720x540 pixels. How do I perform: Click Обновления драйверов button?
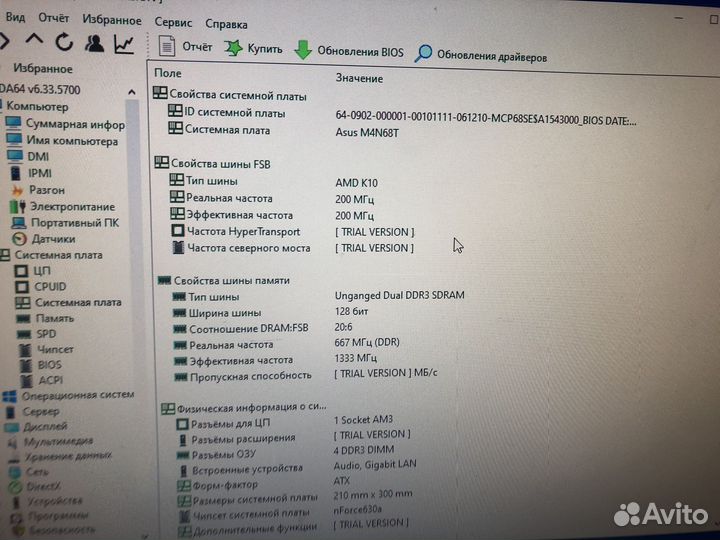click(x=480, y=56)
